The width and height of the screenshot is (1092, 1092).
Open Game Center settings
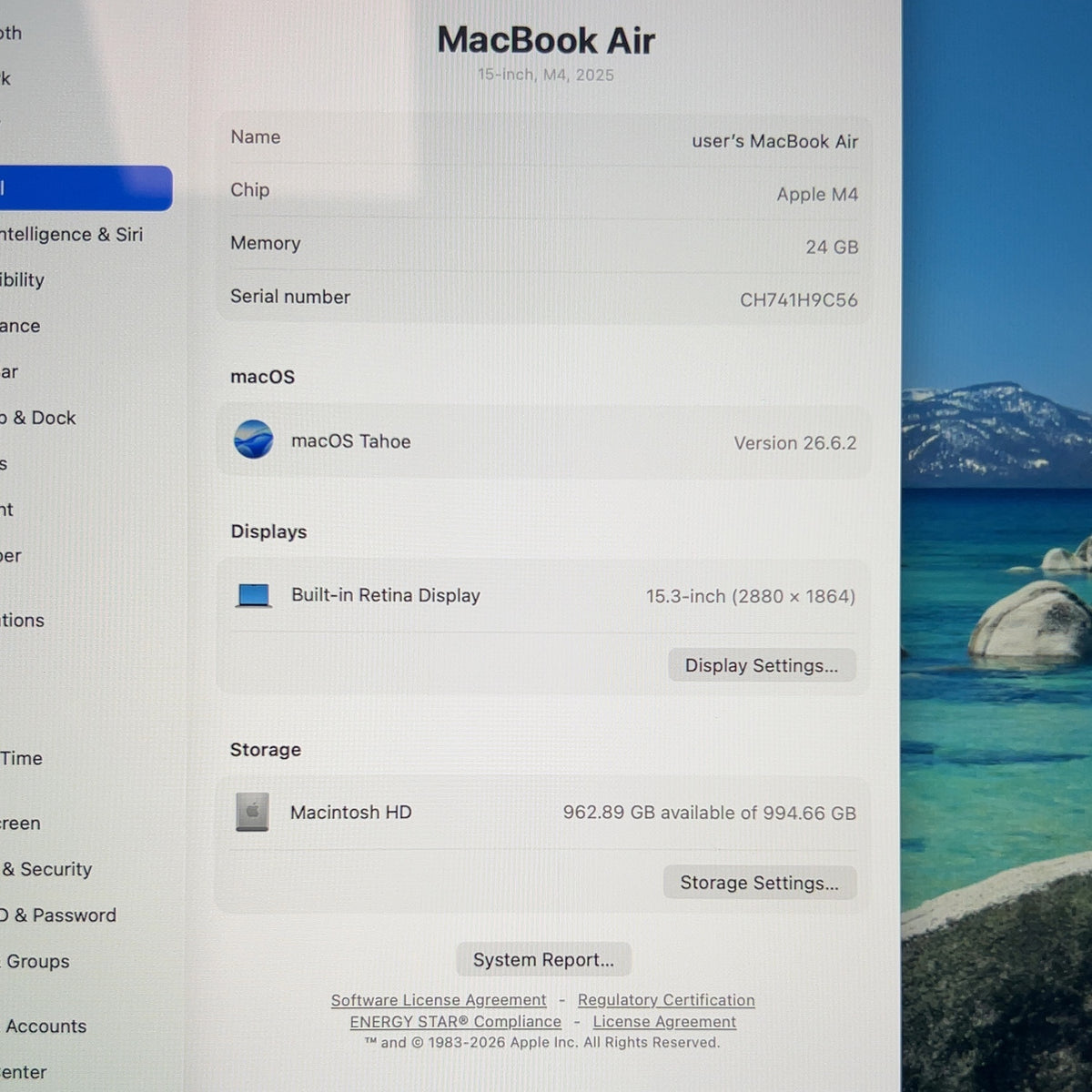24,1072
